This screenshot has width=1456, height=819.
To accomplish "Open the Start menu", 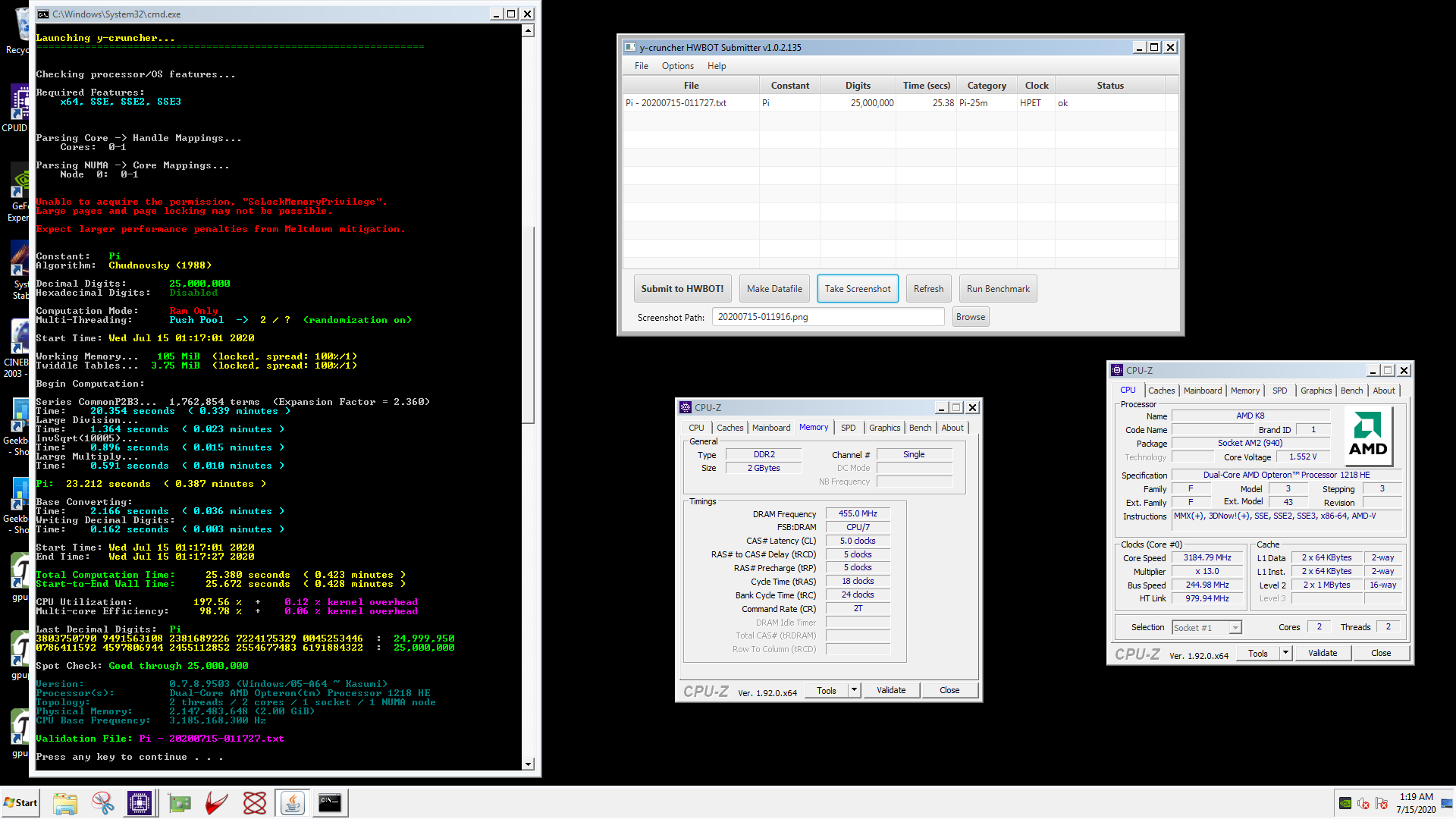I will coord(20,803).
